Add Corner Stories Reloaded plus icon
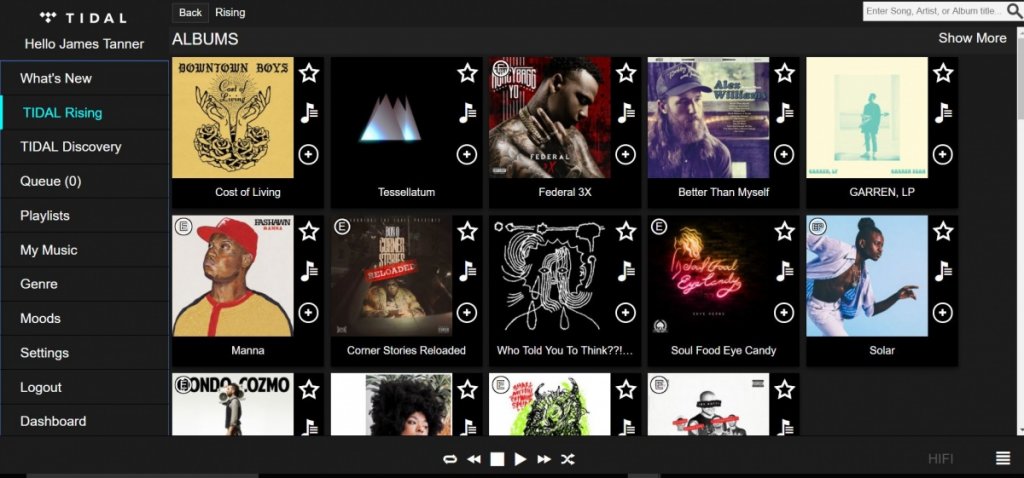The width and height of the screenshot is (1024, 478). (467, 313)
